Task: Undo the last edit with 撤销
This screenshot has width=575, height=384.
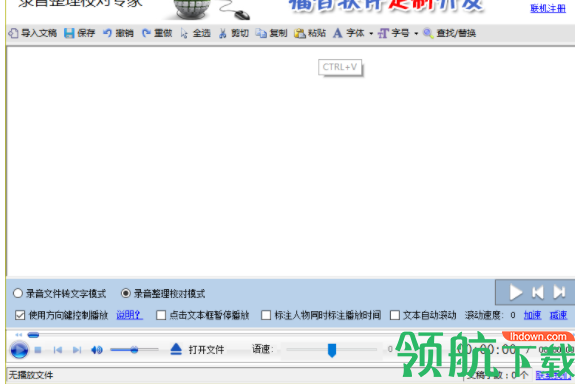Action: point(118,33)
